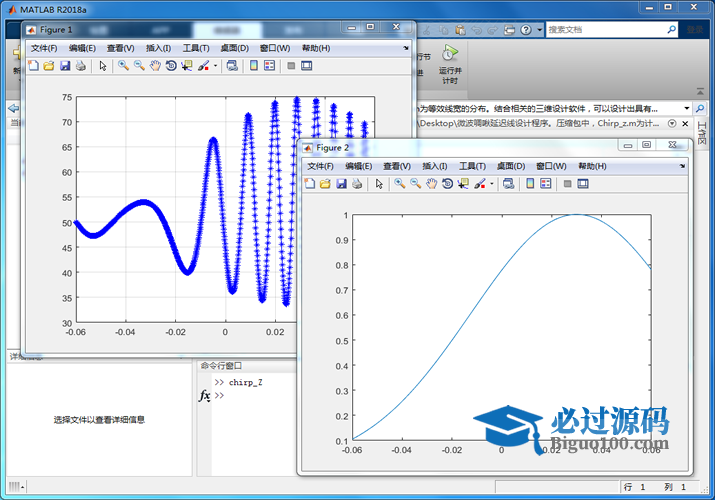Click dock arrow at Figure 2 menu bar end
715x500 pixels.
[x=682, y=166]
